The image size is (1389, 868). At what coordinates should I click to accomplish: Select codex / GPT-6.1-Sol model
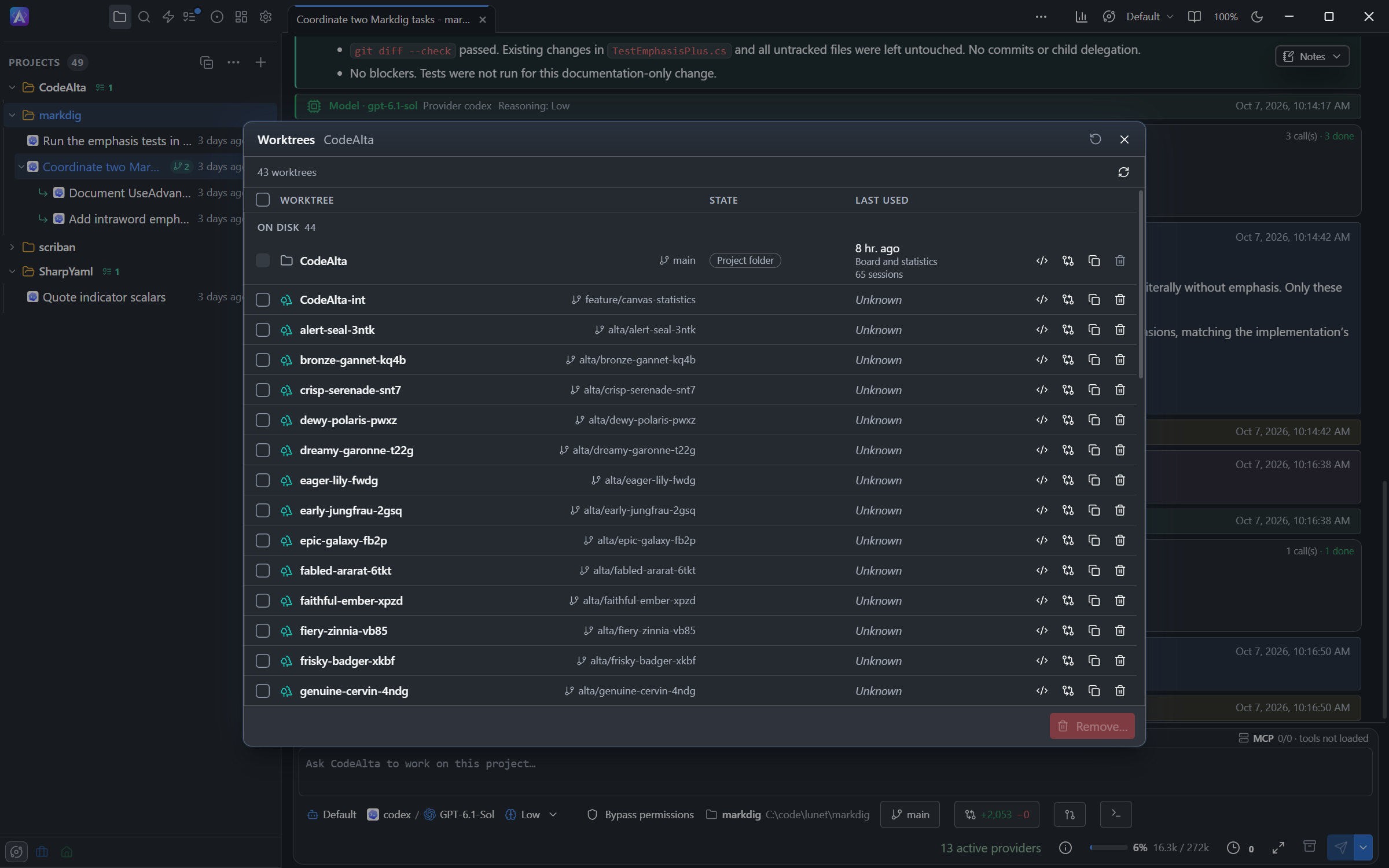coord(431,814)
